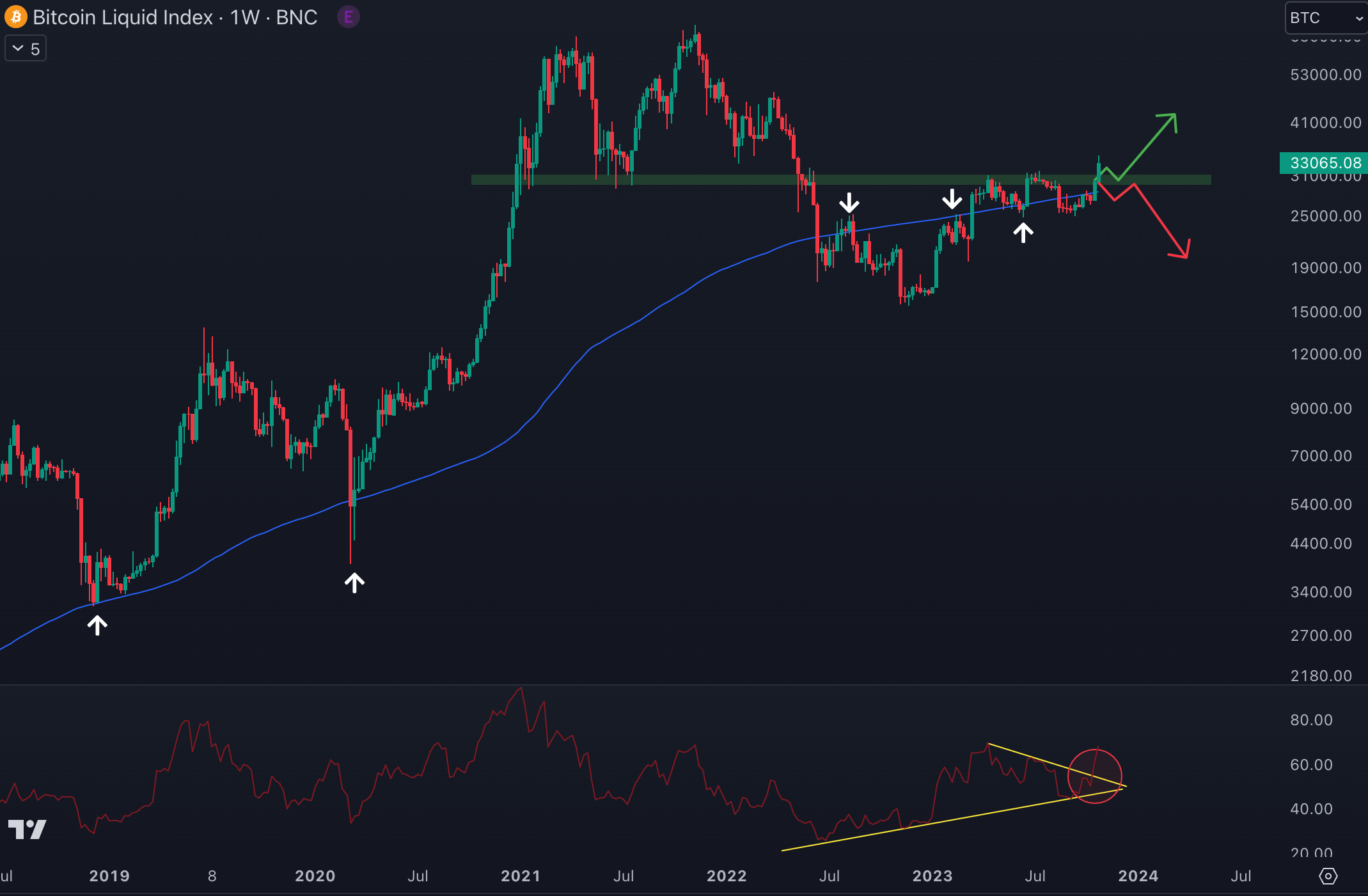
Task: Expand the collapsed indicators legend showing 5
Action: [26, 49]
